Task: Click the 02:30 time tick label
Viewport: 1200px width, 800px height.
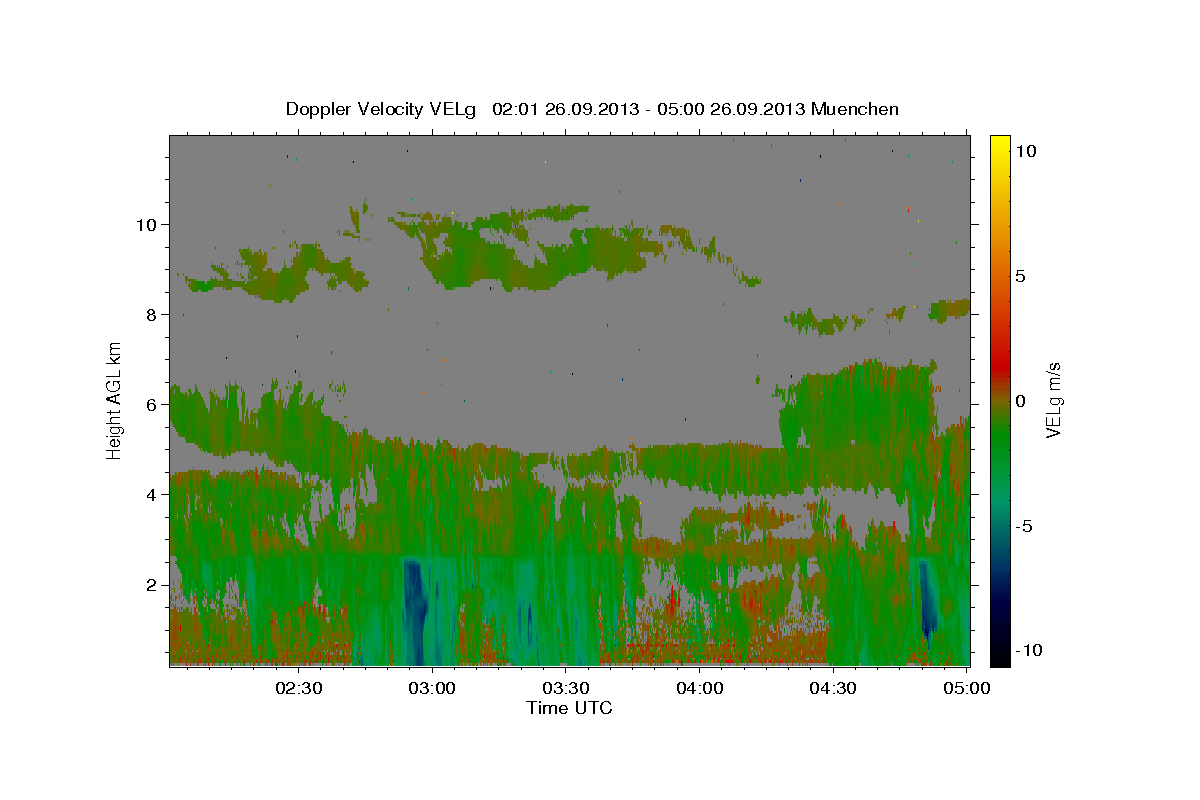Action: tap(300, 689)
